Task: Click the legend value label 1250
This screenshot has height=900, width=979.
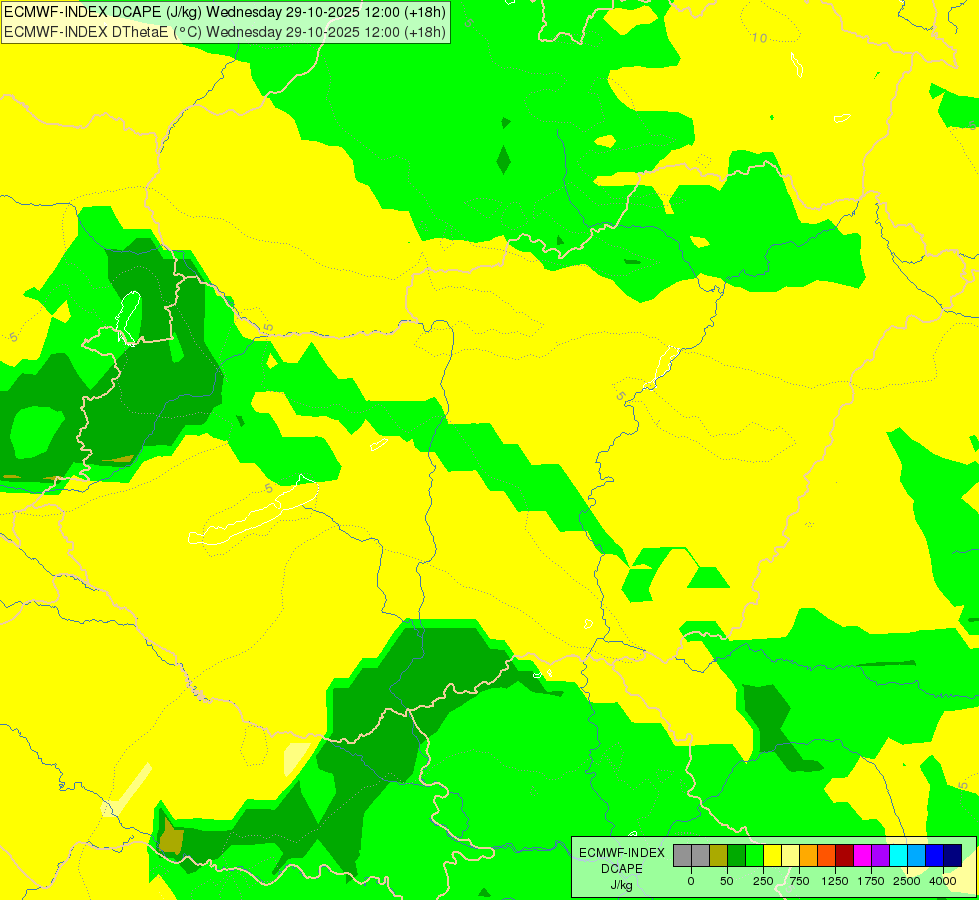Action: 835,881
